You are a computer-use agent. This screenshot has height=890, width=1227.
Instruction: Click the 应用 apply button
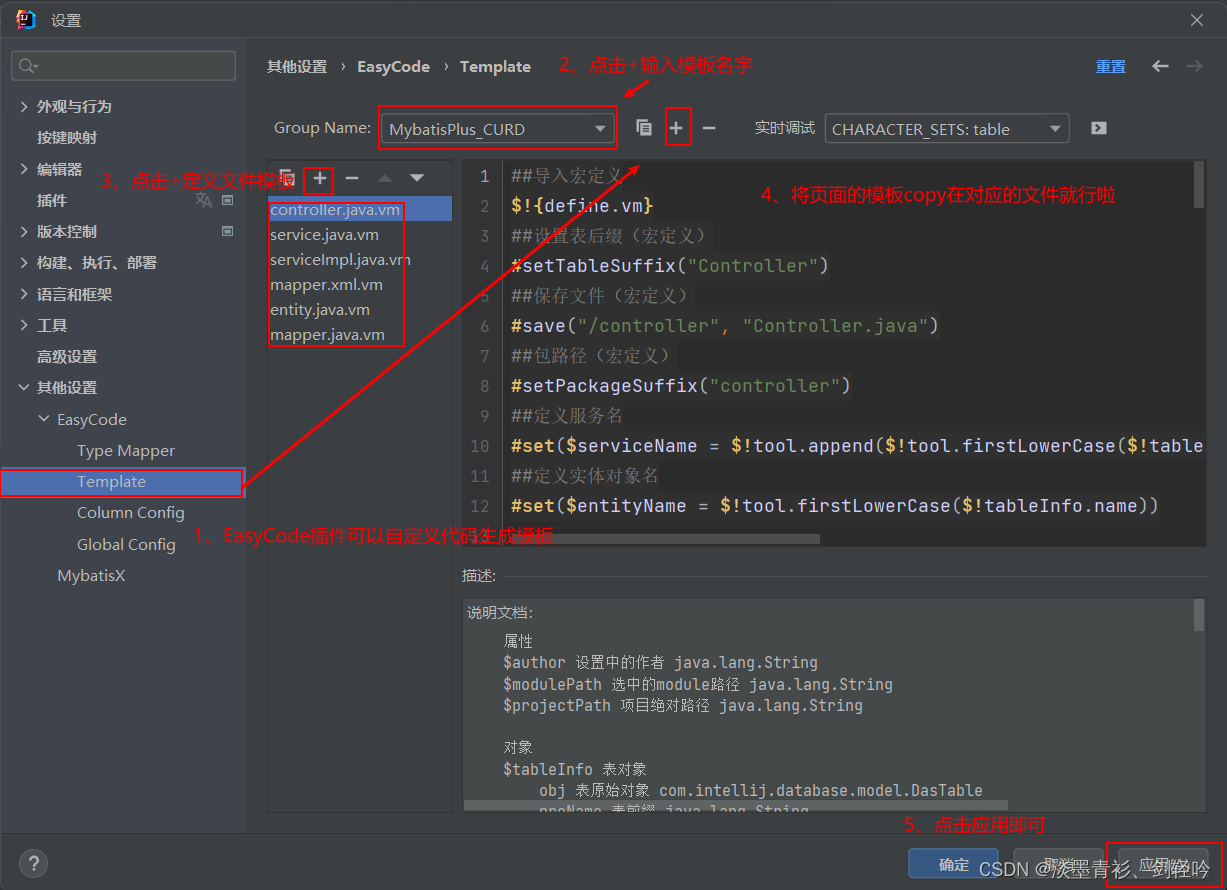coord(1164,864)
